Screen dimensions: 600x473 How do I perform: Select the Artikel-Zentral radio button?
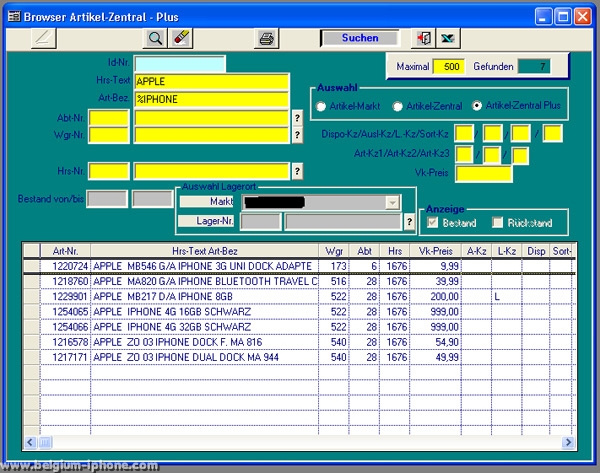398,106
